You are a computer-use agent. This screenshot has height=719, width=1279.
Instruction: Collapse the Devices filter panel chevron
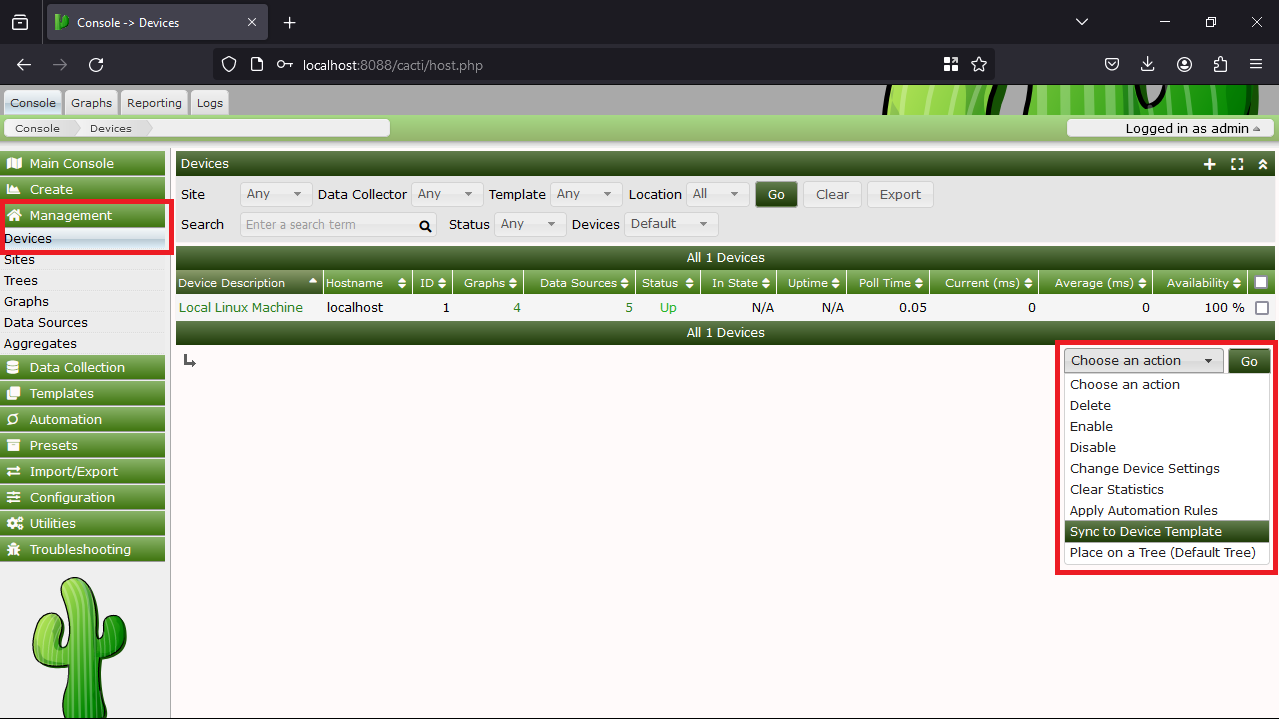pos(1263,164)
